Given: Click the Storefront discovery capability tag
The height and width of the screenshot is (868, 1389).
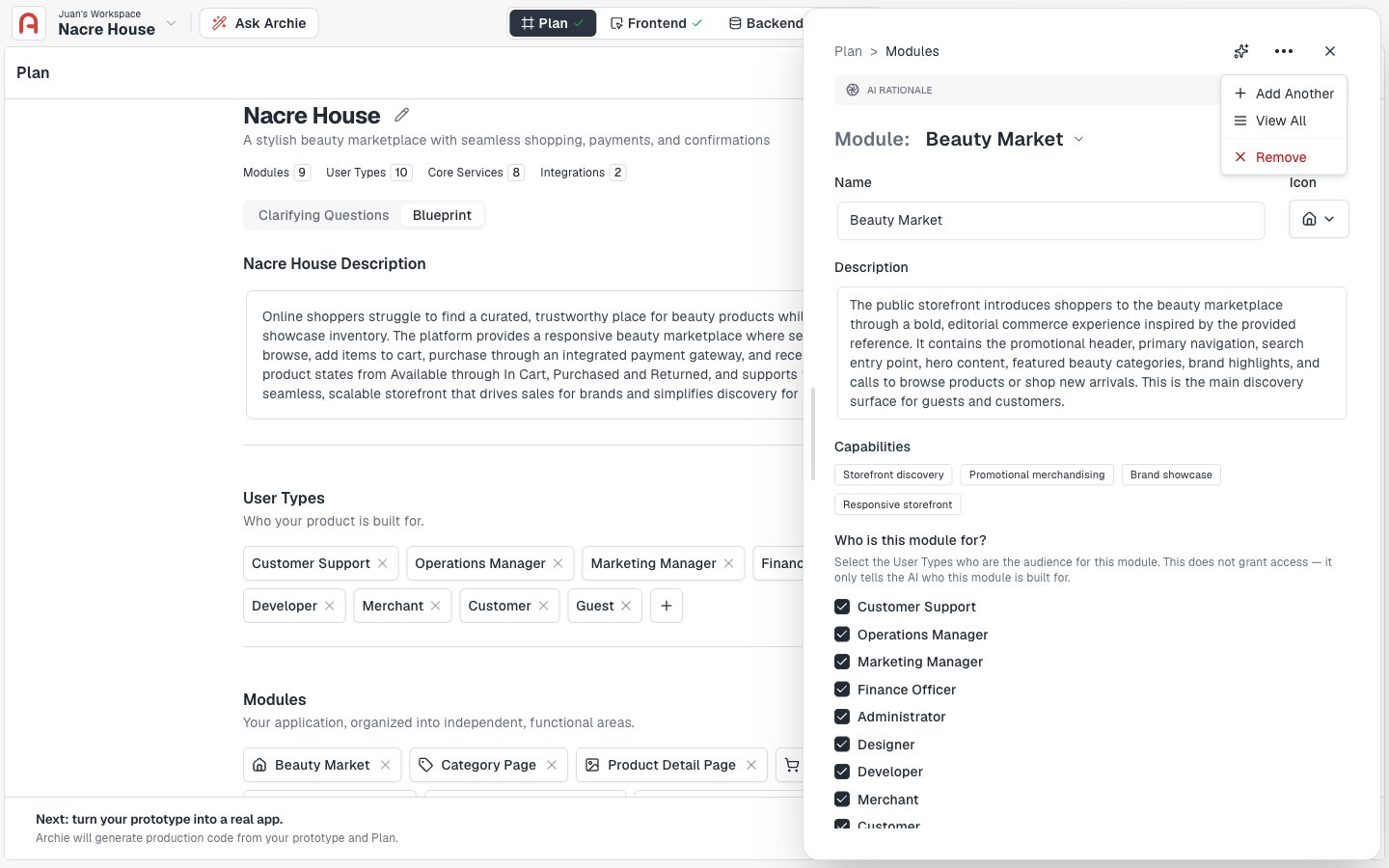Looking at the screenshot, I should [x=893, y=475].
